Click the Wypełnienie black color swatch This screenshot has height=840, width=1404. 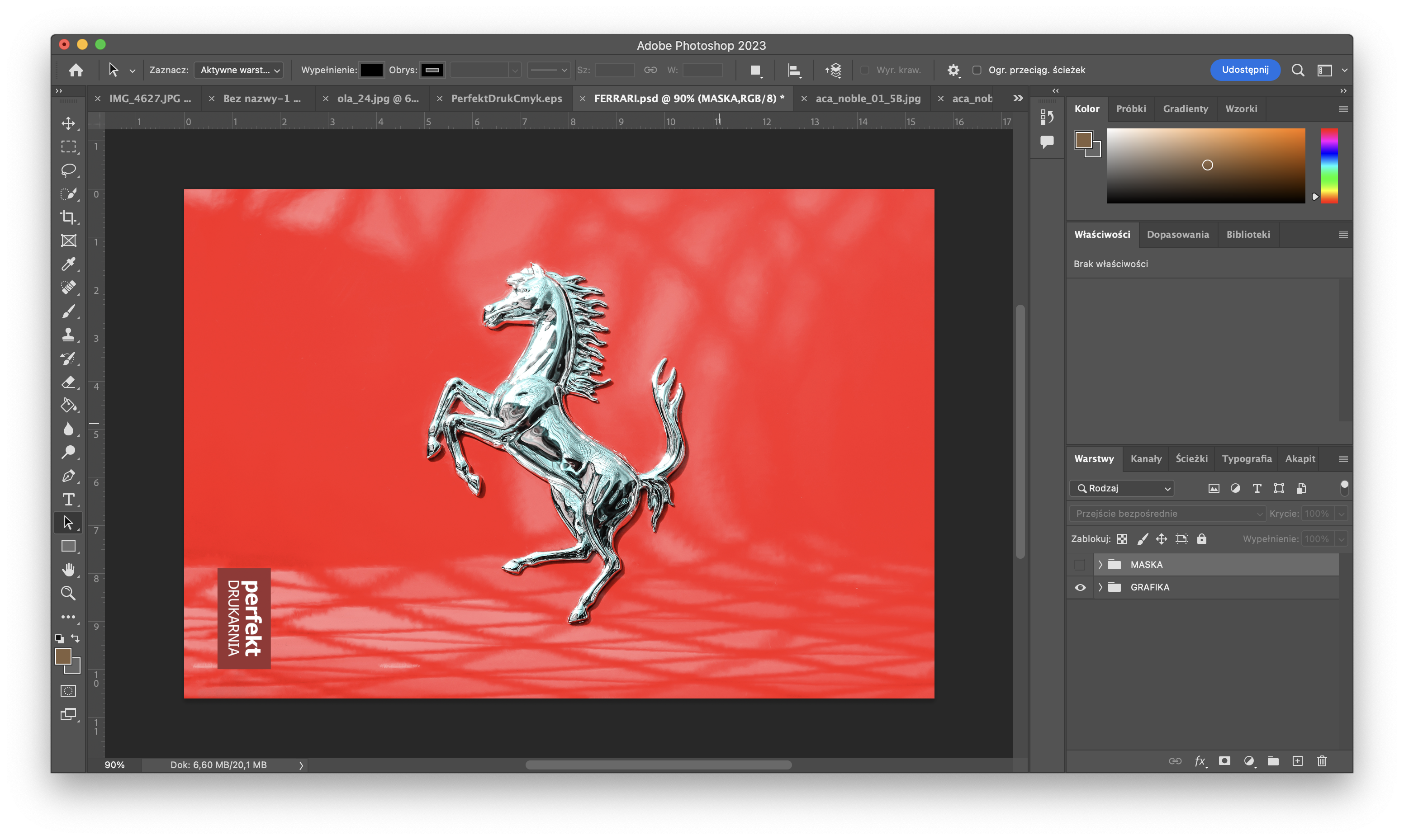371,70
